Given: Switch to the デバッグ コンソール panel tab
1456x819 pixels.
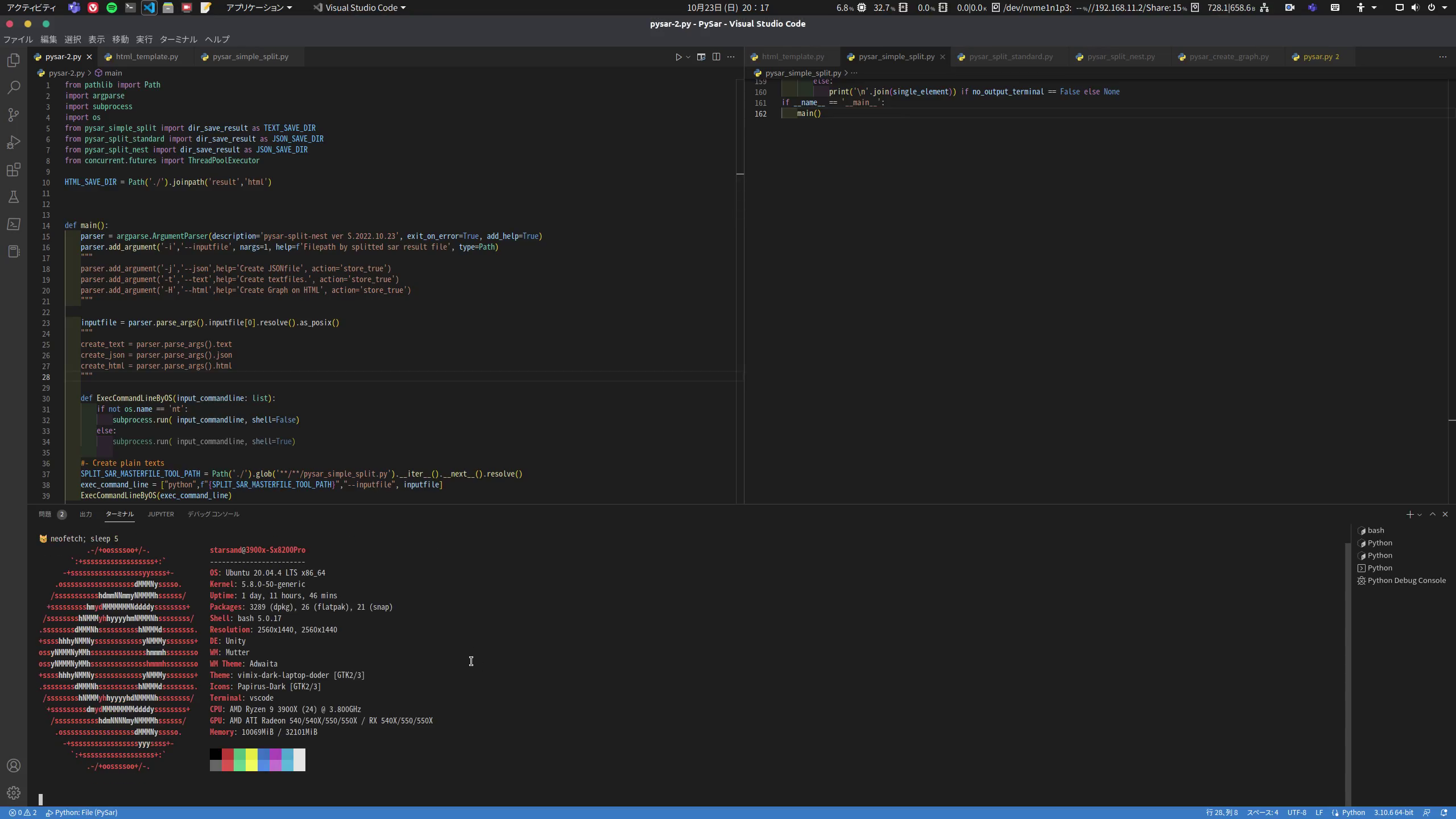Looking at the screenshot, I should click(213, 514).
